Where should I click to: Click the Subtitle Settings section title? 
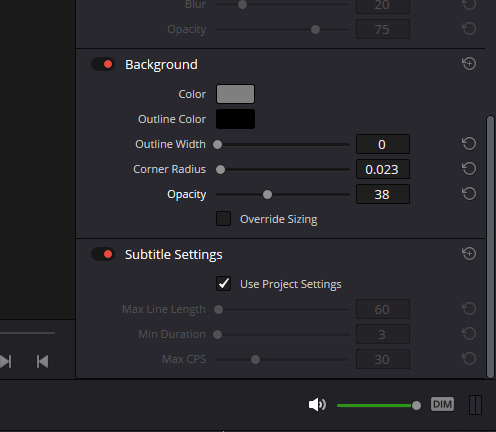[x=174, y=255]
